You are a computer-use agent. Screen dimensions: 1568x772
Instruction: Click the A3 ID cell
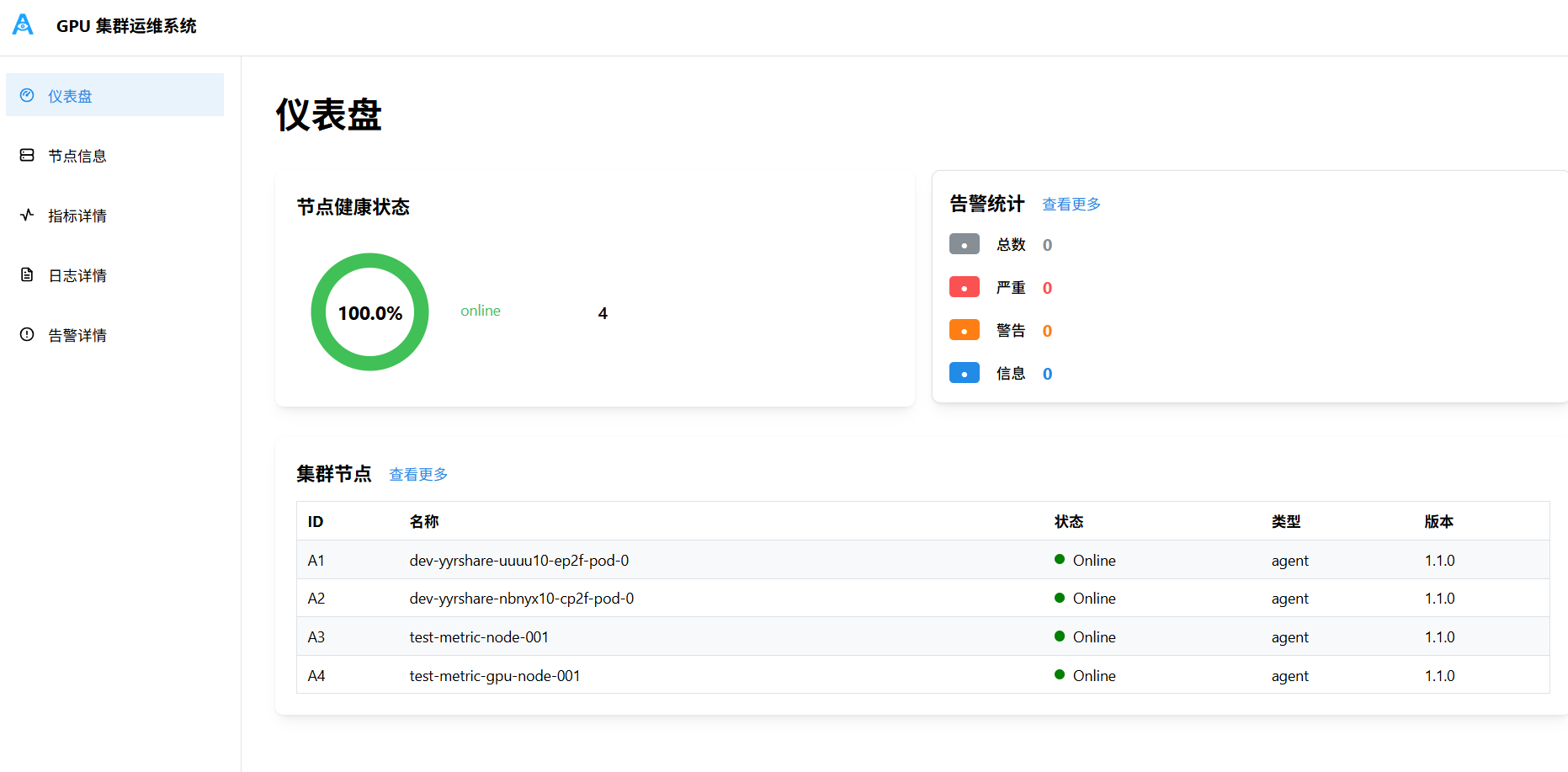(x=316, y=637)
